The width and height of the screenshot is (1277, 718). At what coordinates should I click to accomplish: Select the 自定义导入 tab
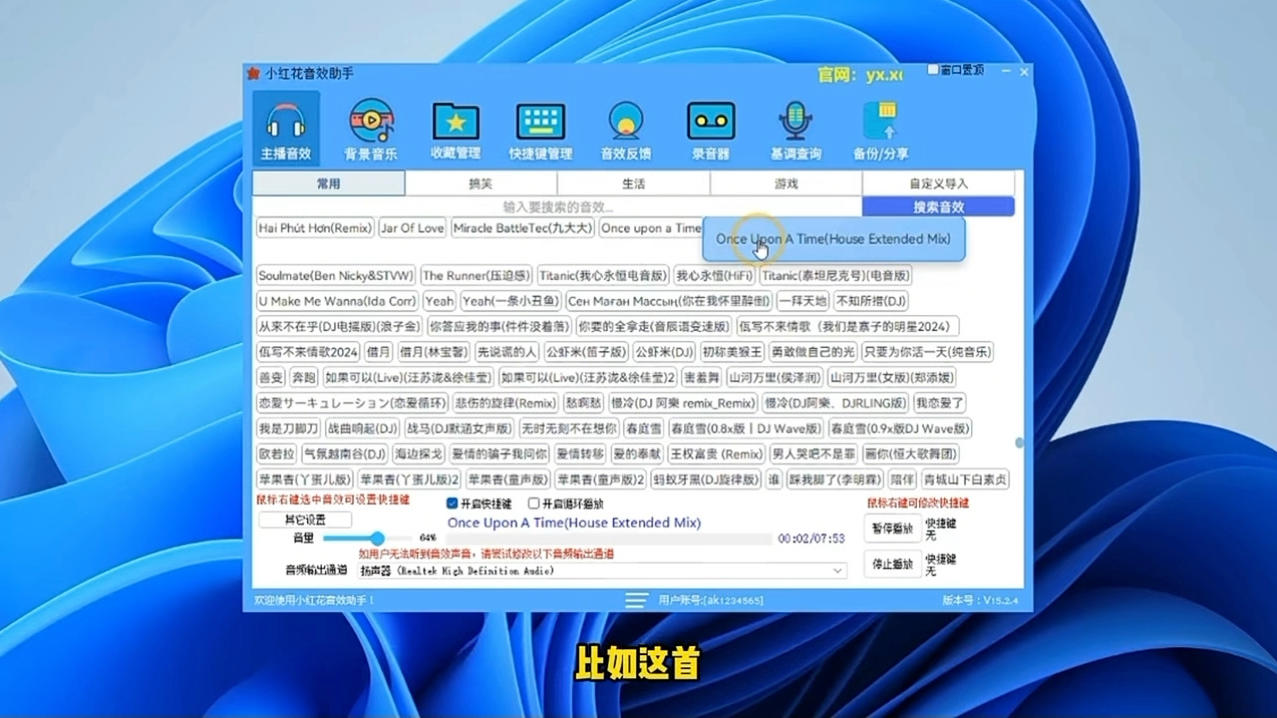pos(938,184)
